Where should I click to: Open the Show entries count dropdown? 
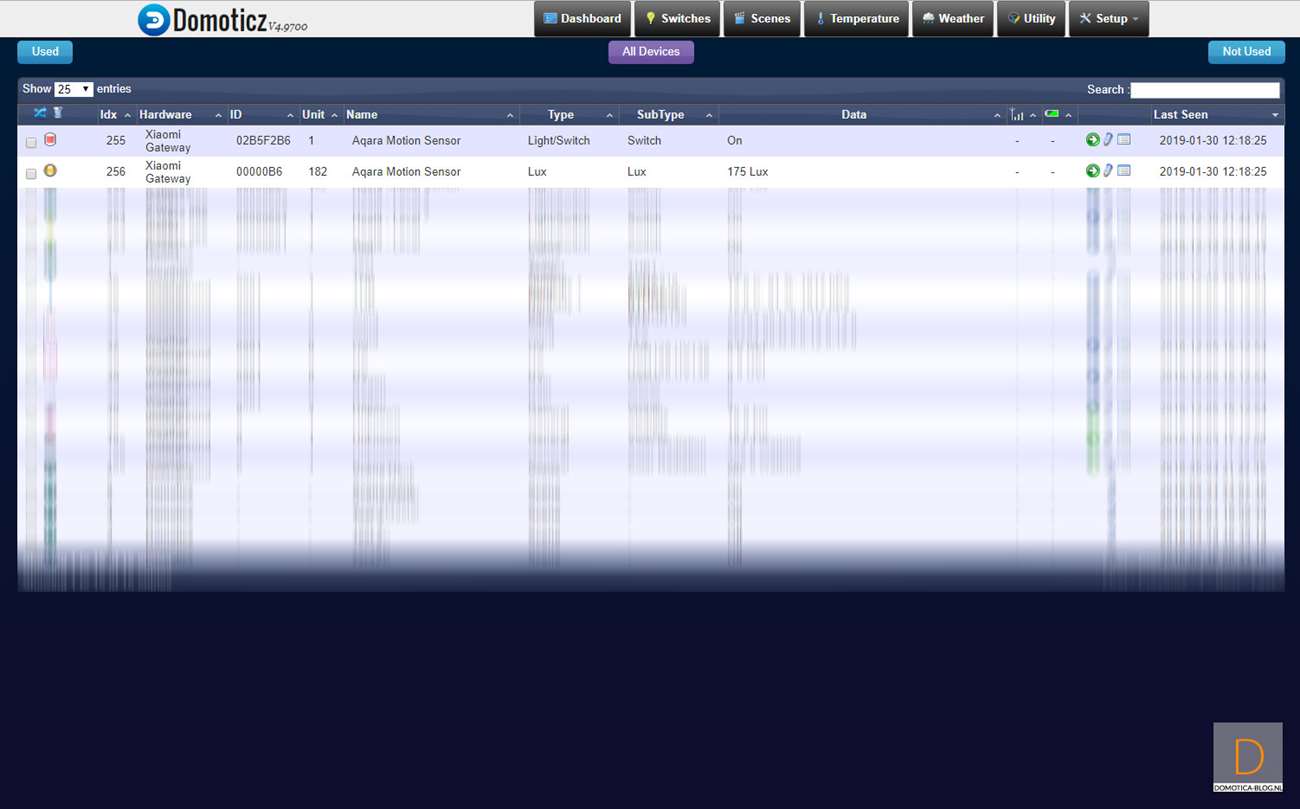[x=73, y=89]
